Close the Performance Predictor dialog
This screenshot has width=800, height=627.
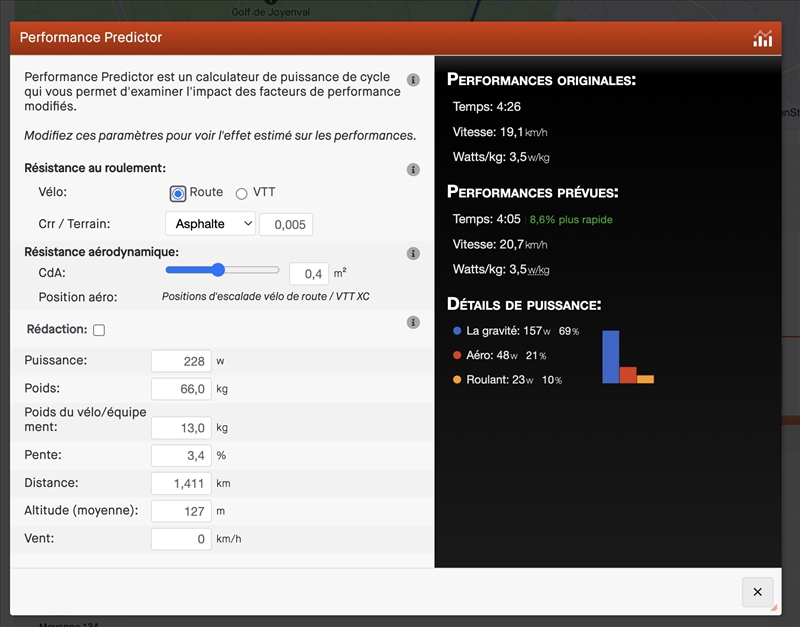pos(757,592)
